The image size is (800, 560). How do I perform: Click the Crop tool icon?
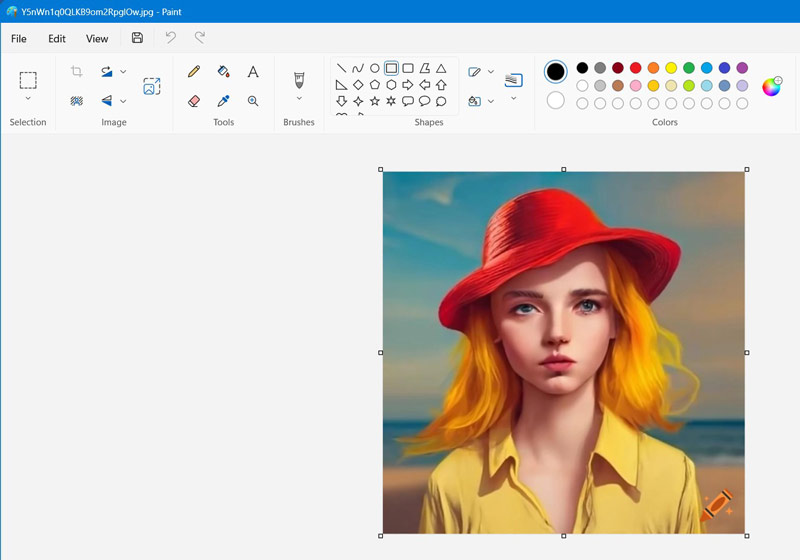(x=77, y=71)
